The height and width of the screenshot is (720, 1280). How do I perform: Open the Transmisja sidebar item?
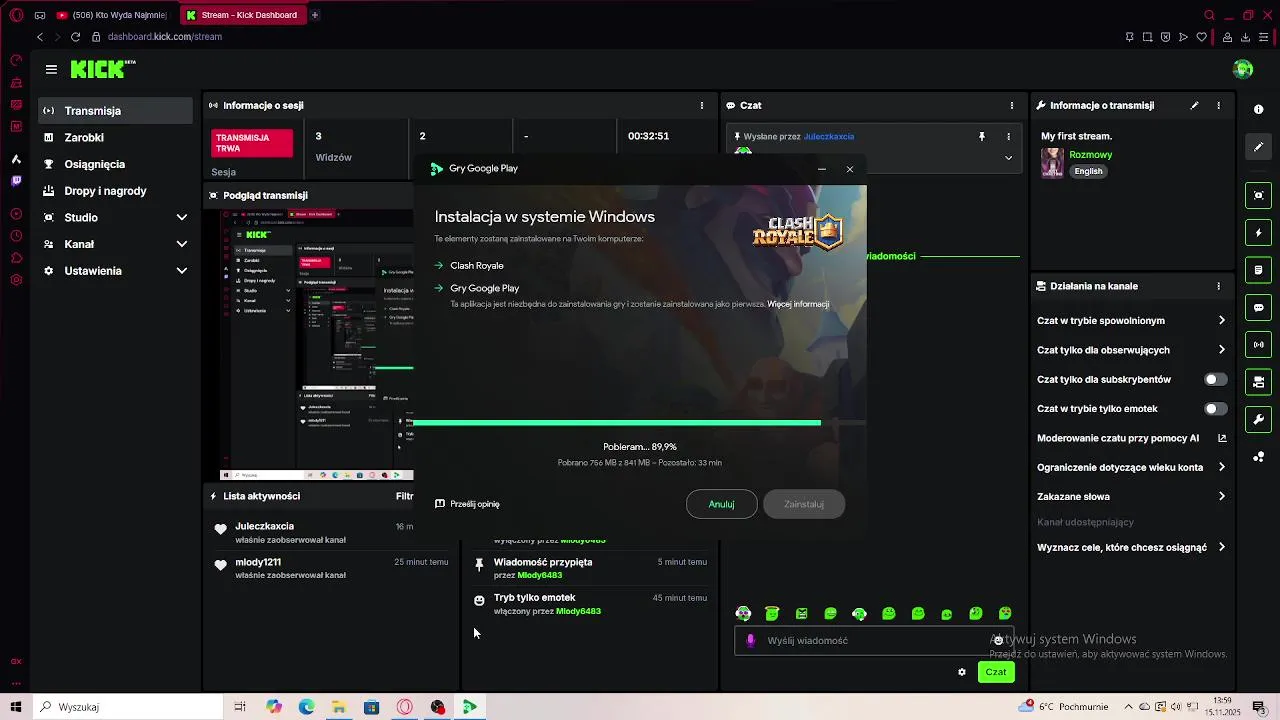115,111
